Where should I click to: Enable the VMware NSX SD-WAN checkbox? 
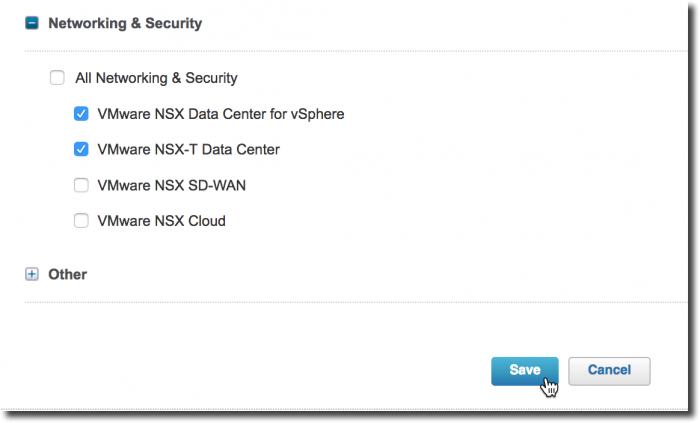(x=81, y=185)
